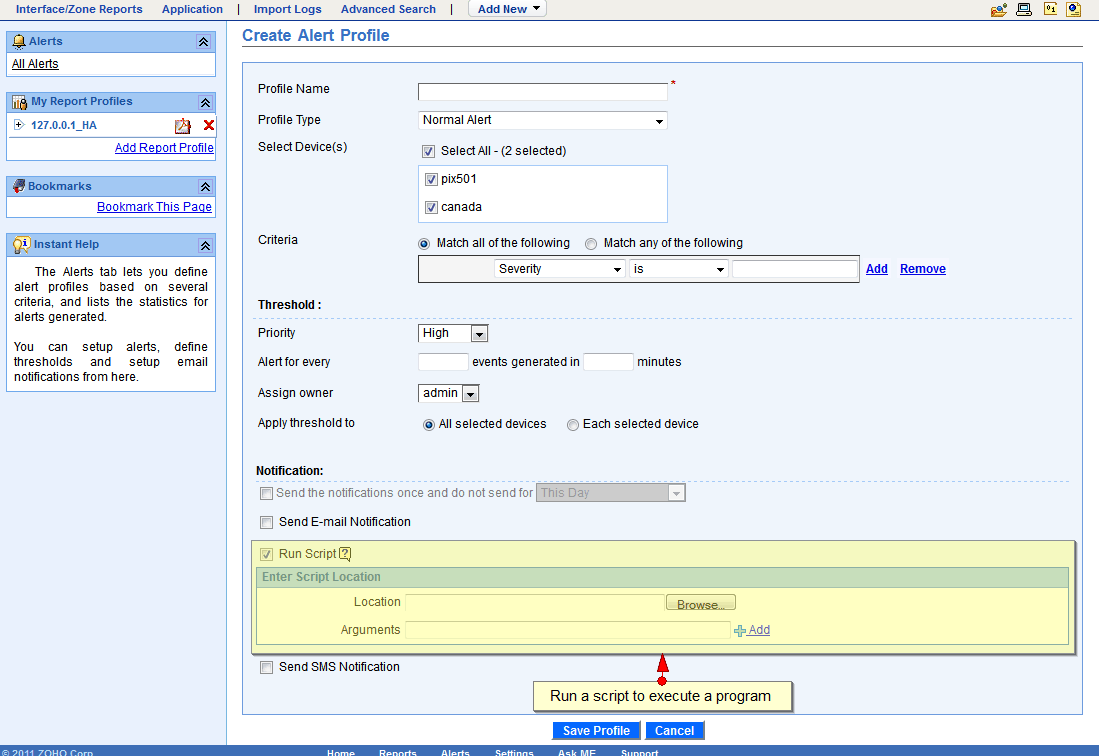The image size is (1099, 756).
Task: Click the edit report icon beside 127.0.0.1_HA
Action: coord(183,125)
